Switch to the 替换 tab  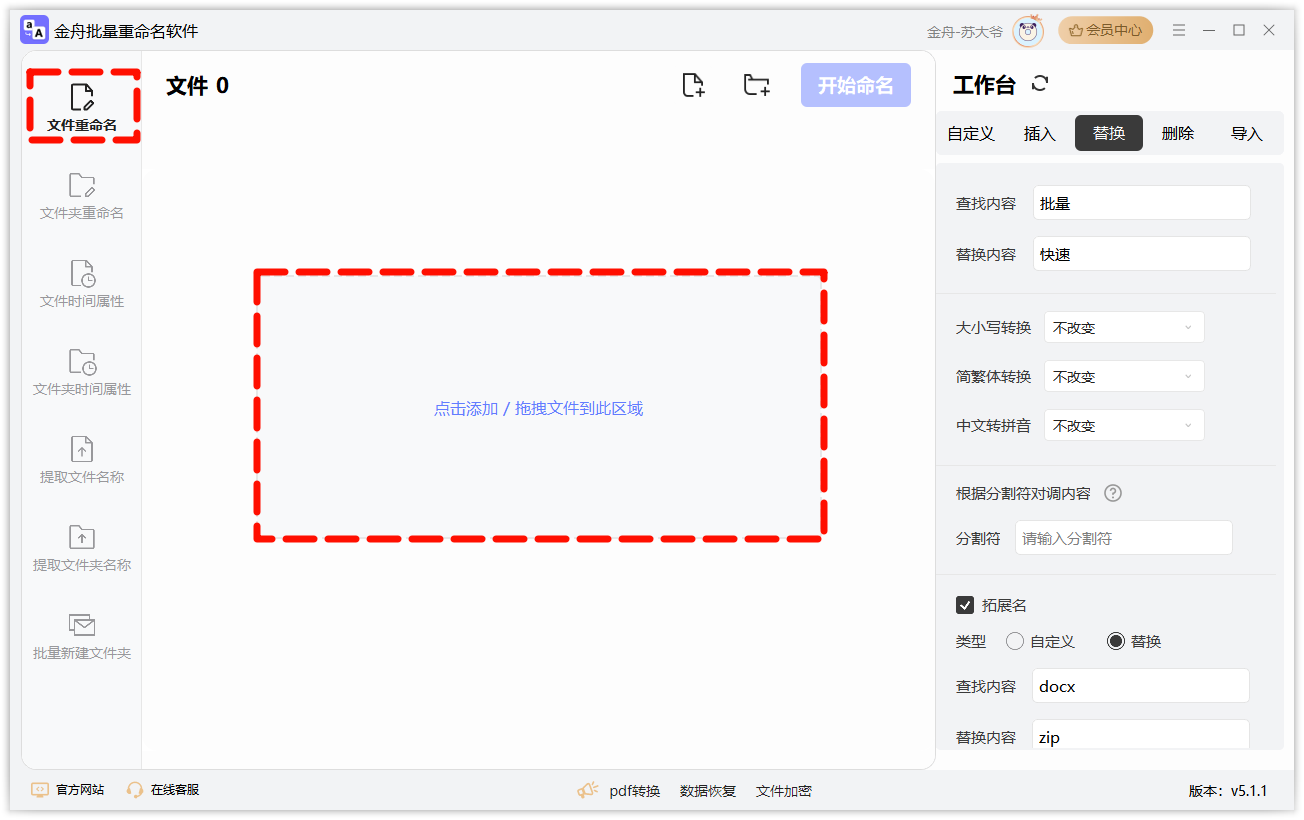(1109, 133)
